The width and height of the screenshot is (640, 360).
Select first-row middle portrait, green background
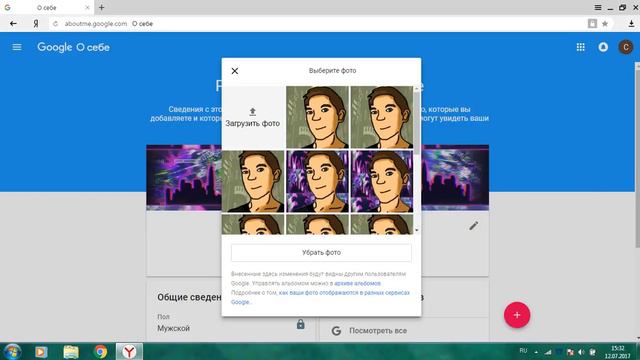pyautogui.click(x=317, y=117)
